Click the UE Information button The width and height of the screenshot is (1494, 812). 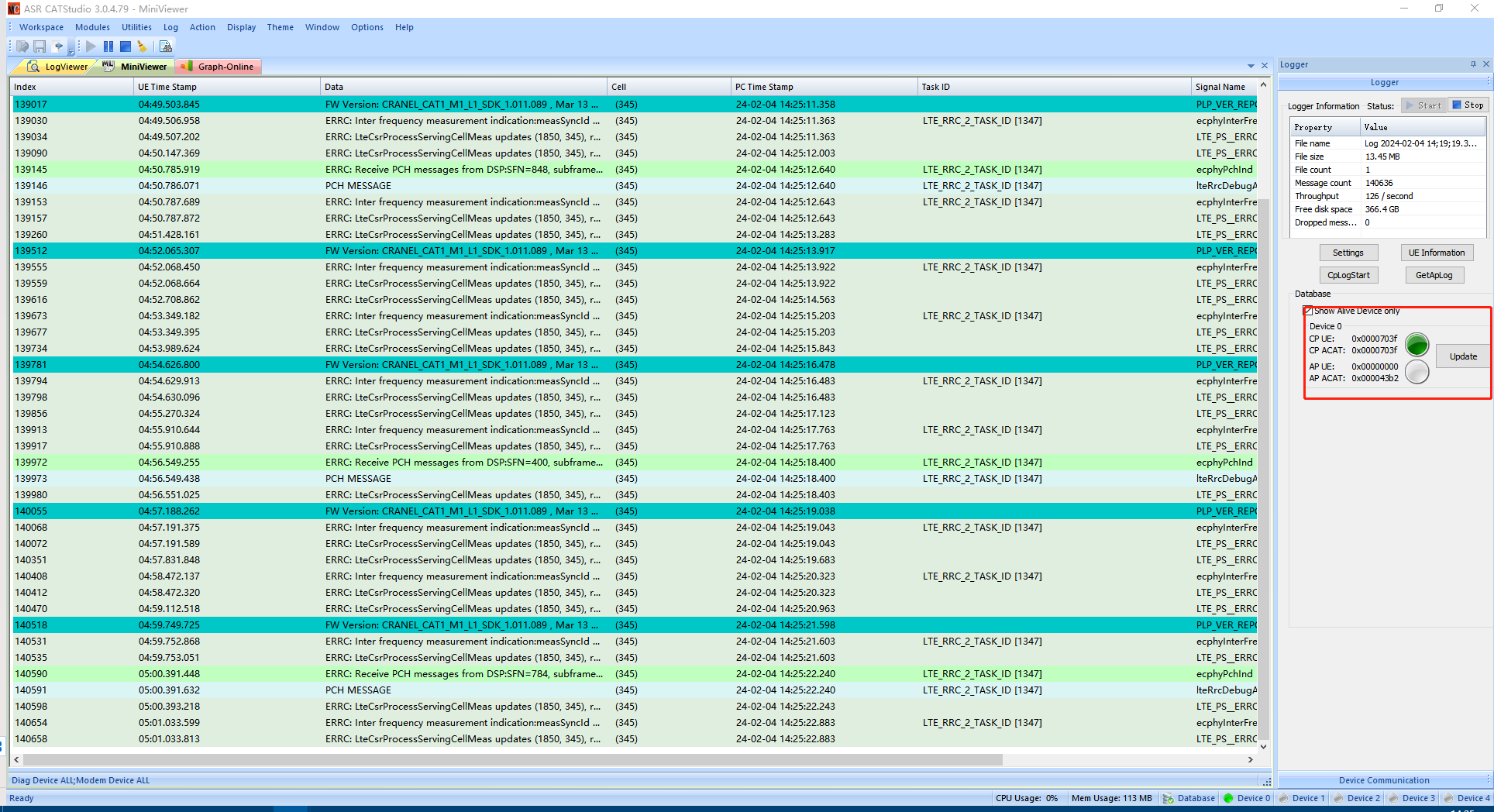pos(1436,253)
